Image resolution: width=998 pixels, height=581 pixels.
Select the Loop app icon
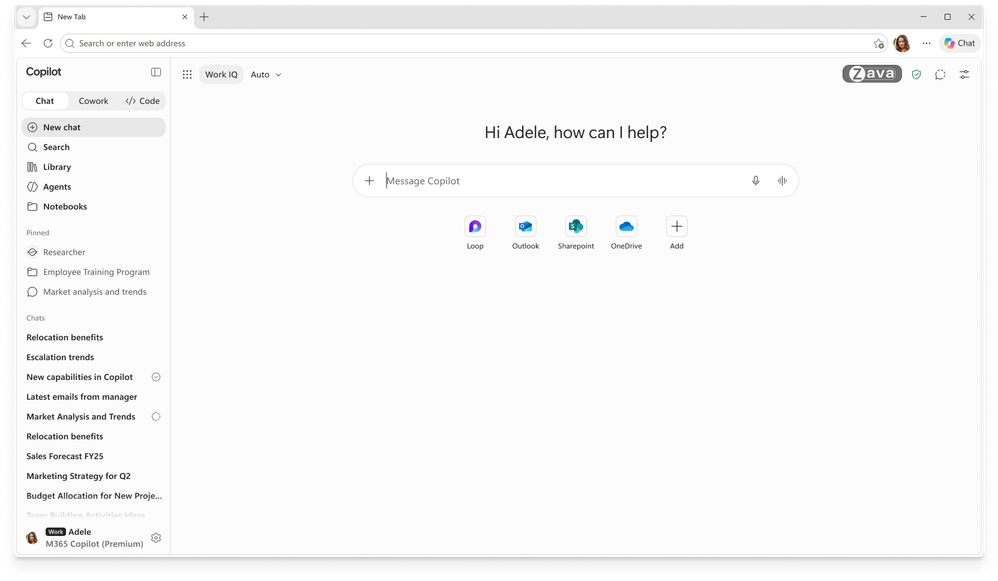[x=475, y=227]
